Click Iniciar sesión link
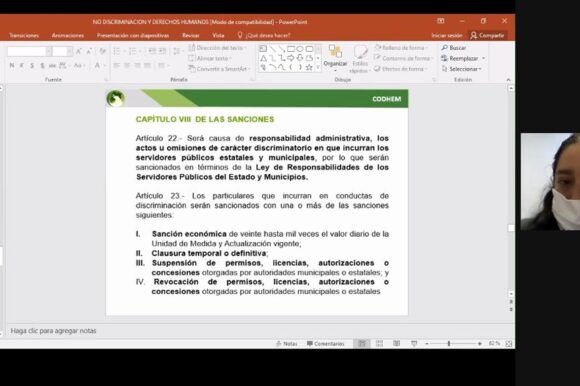The image size is (580, 386). tap(447, 35)
